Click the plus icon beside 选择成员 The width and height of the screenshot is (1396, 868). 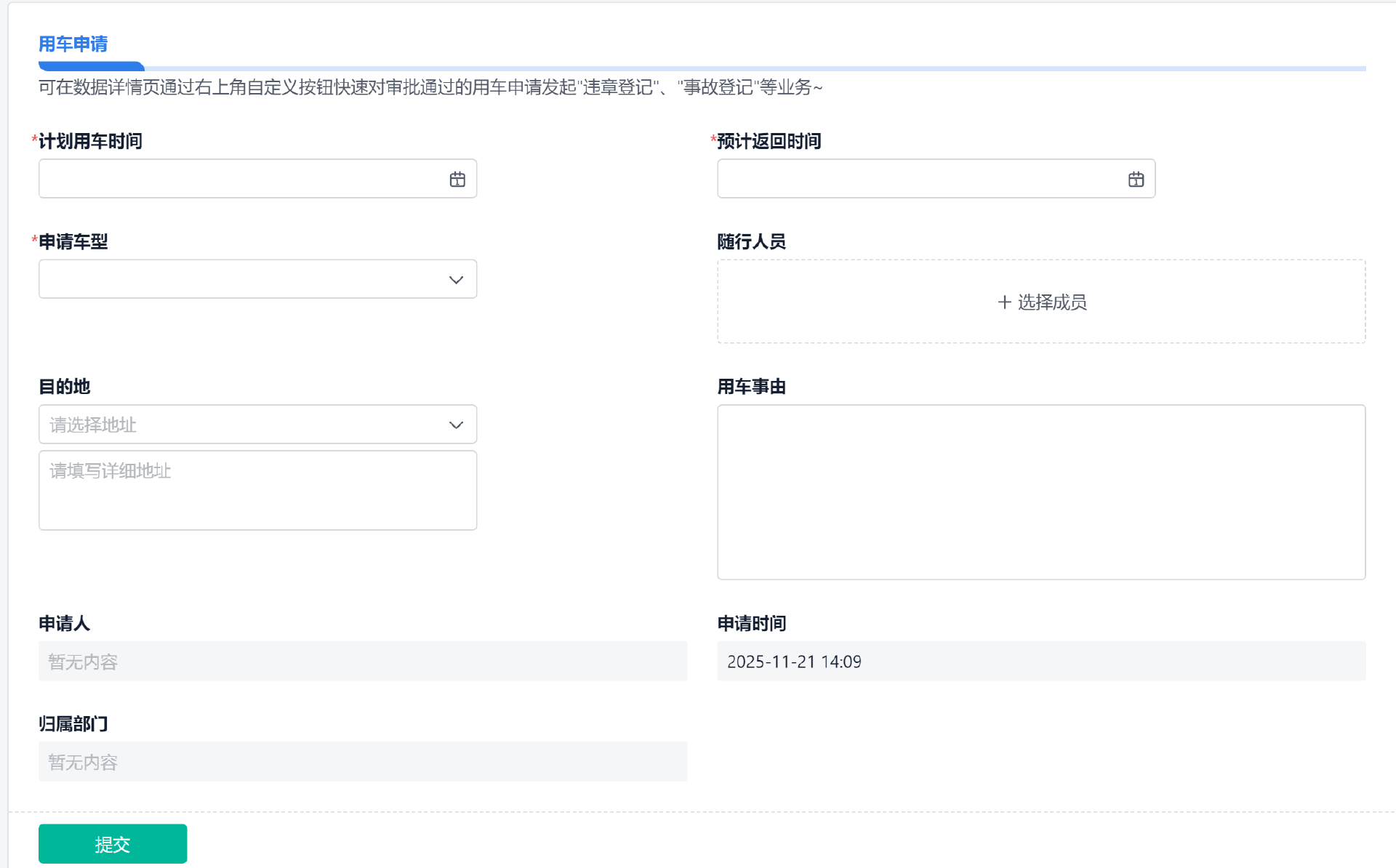tap(1004, 302)
